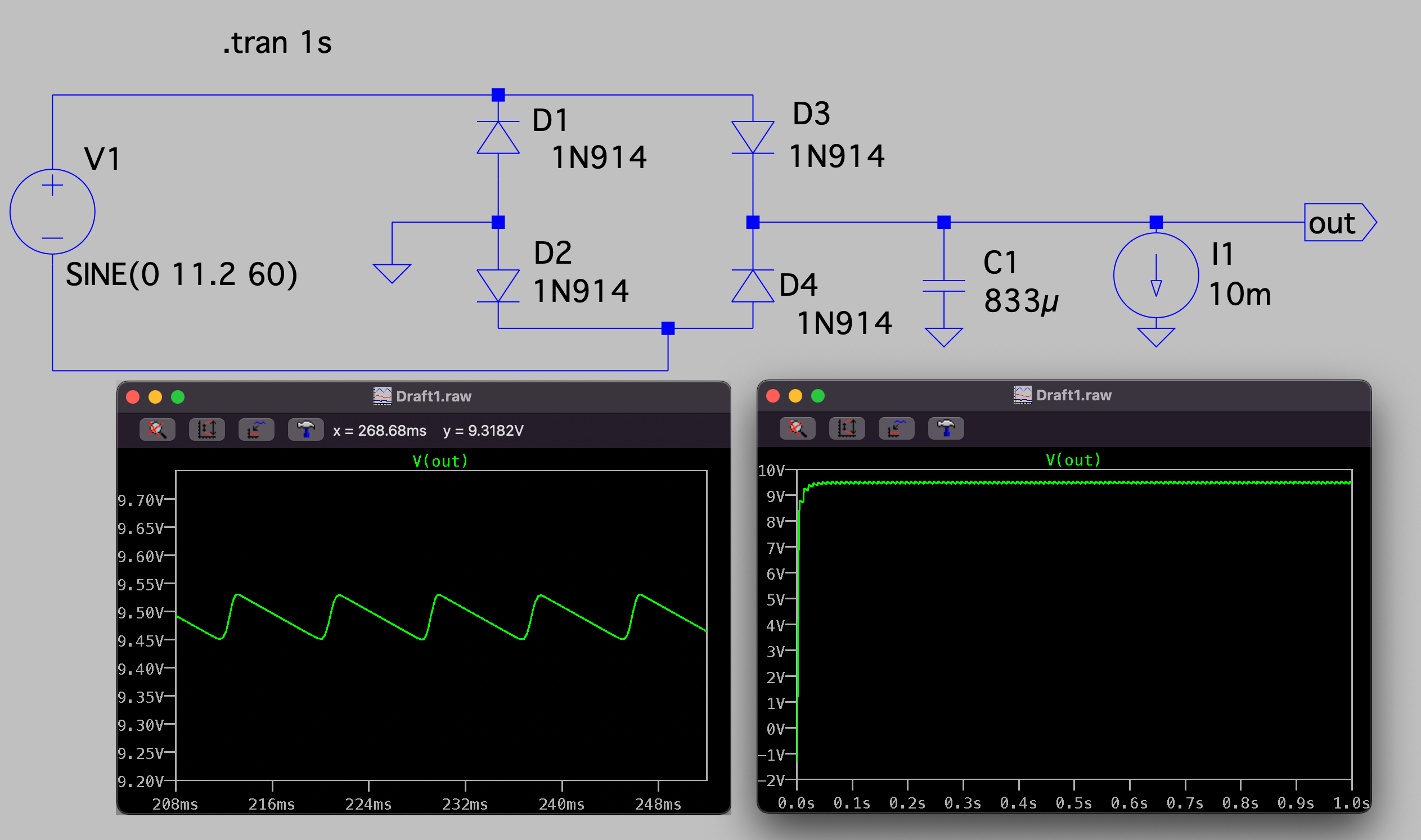Viewport: 1421px width, 840px height.
Task: Click the green zoom button of the ripple plot window
Action: click(178, 397)
